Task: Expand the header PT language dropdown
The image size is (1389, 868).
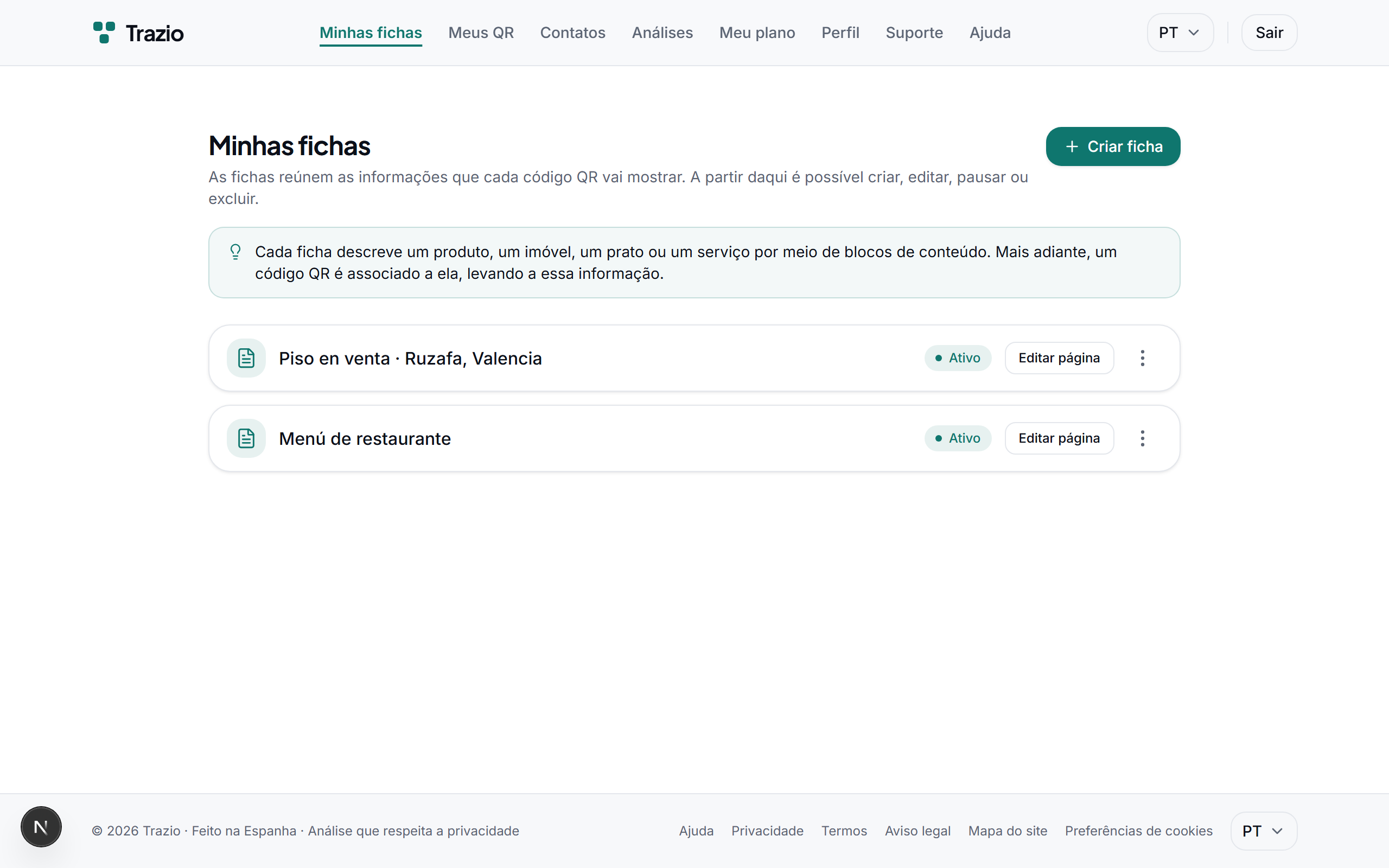Action: [1180, 33]
